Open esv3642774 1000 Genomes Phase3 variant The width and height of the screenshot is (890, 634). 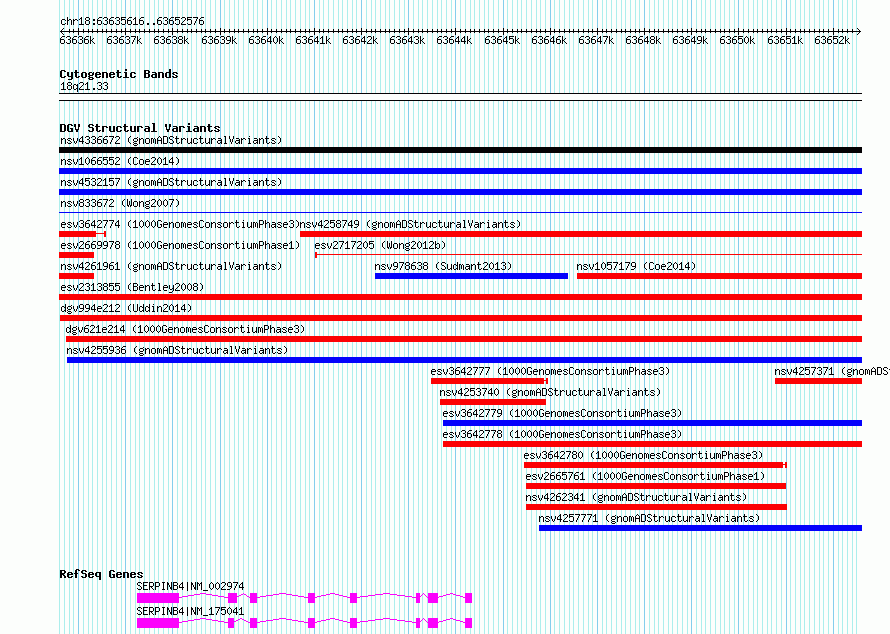click(x=179, y=224)
